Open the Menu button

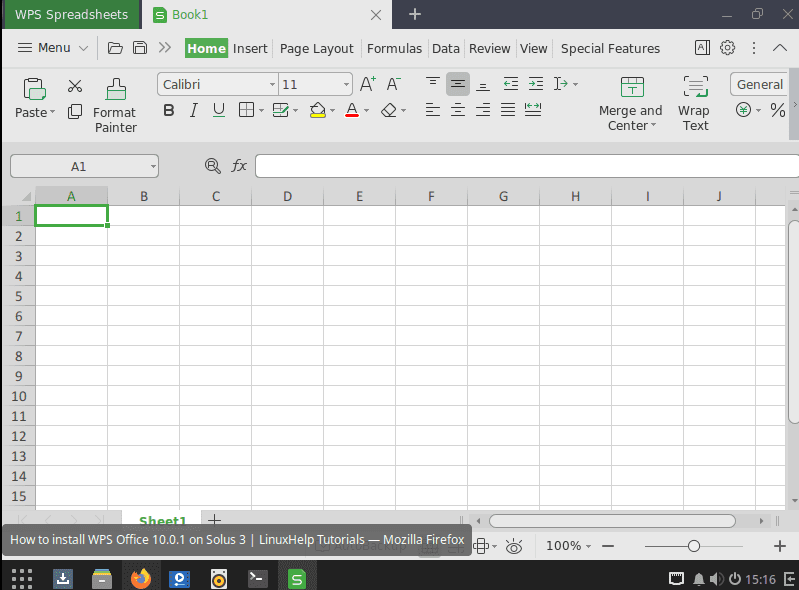[x=53, y=48]
